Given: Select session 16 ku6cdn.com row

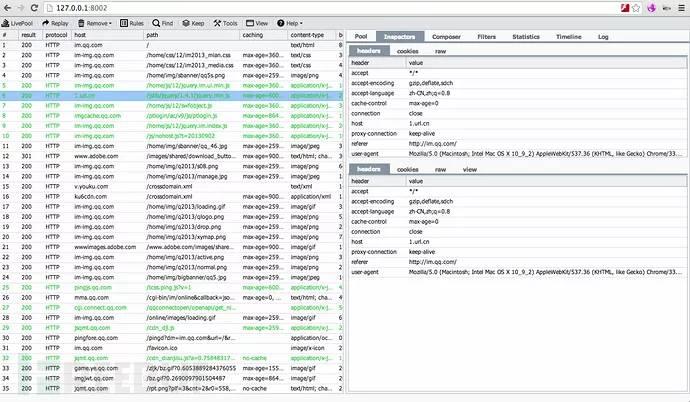Looking at the screenshot, I should tap(172, 197).
